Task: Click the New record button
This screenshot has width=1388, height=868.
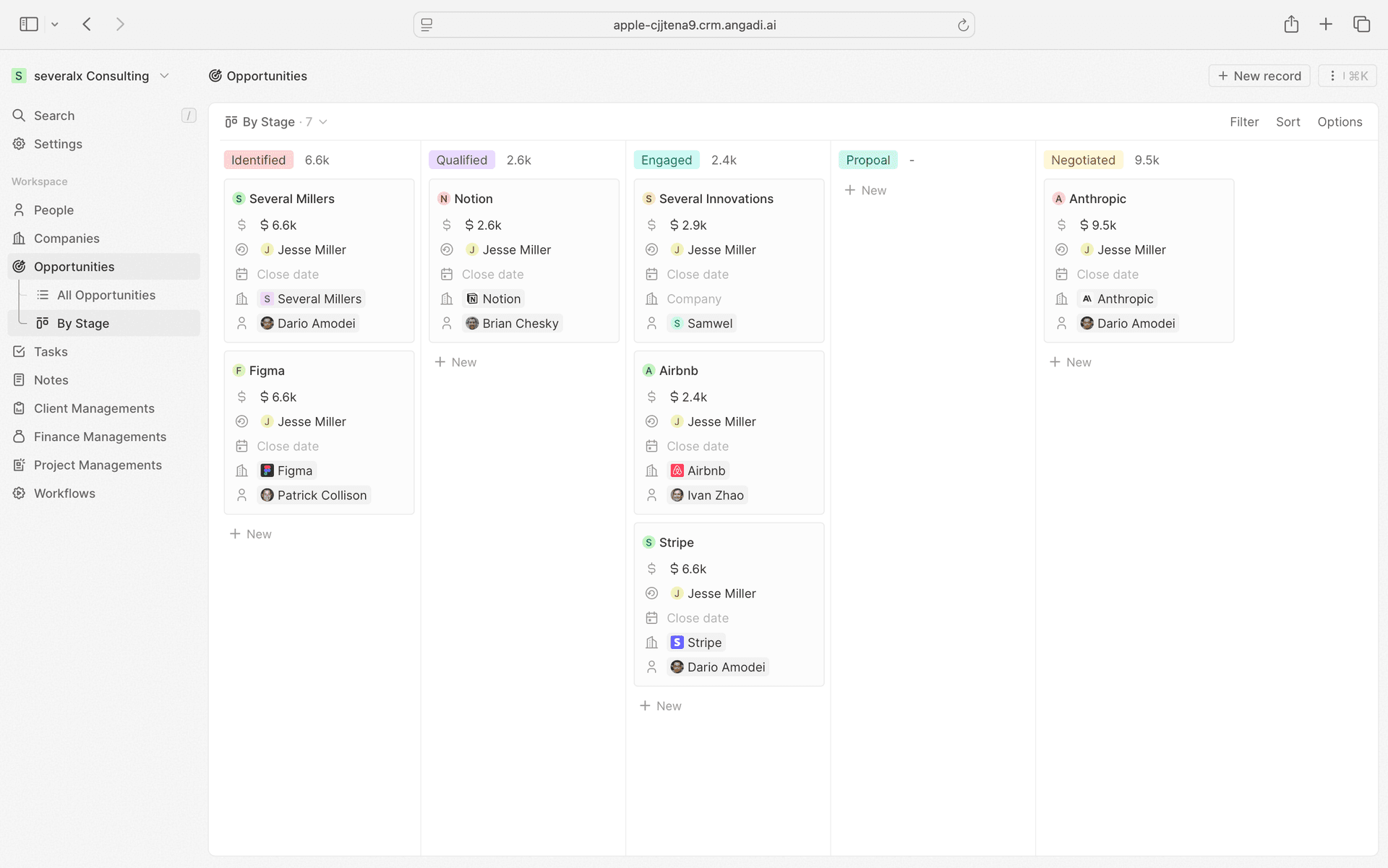Action: (1259, 75)
